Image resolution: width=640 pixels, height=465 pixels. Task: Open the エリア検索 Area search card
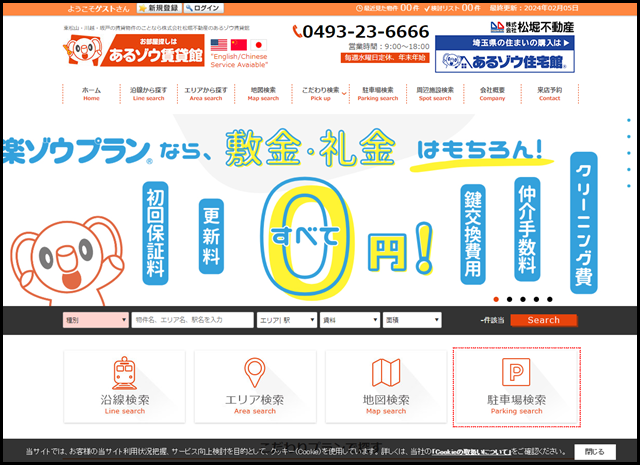click(255, 387)
